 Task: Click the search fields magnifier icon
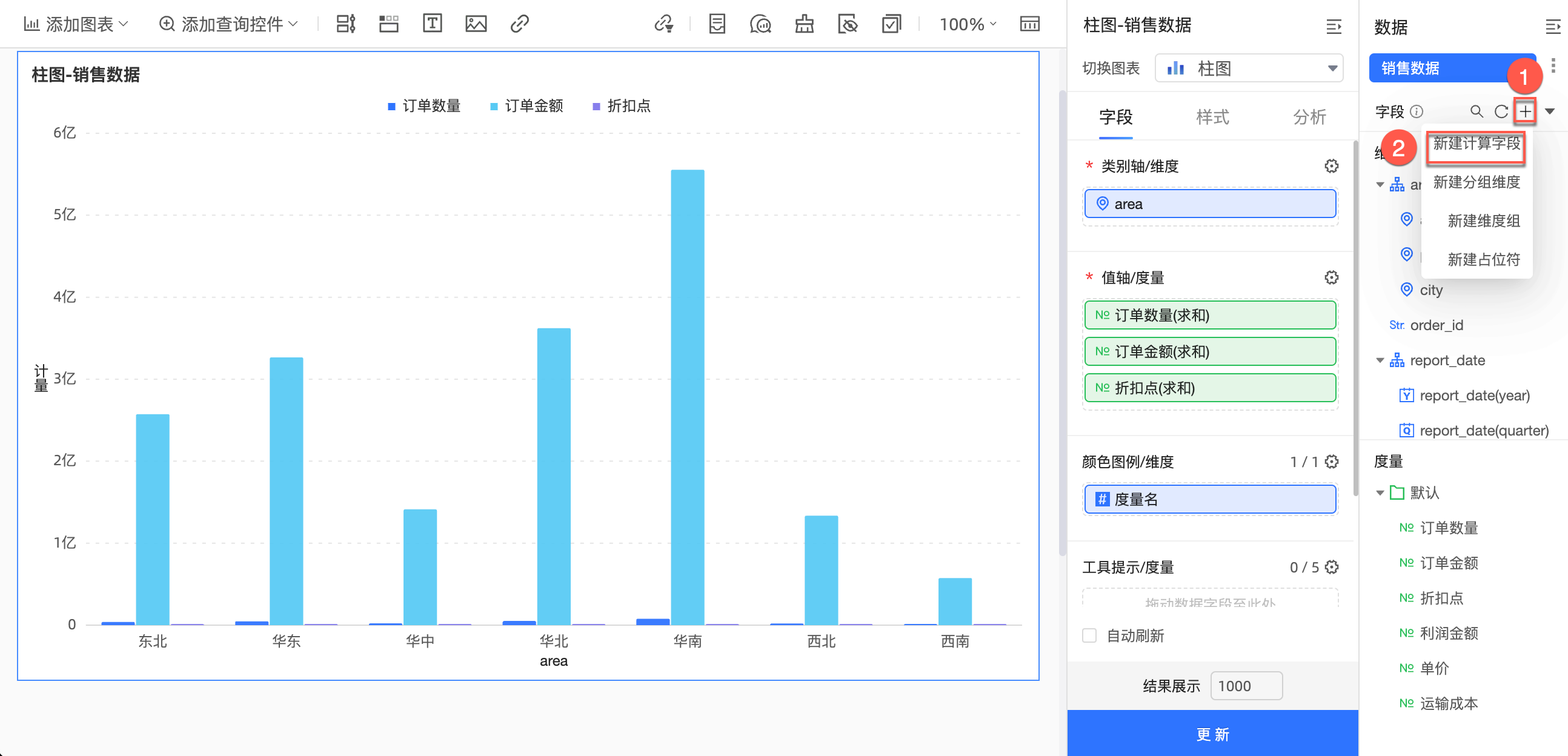(x=1476, y=111)
